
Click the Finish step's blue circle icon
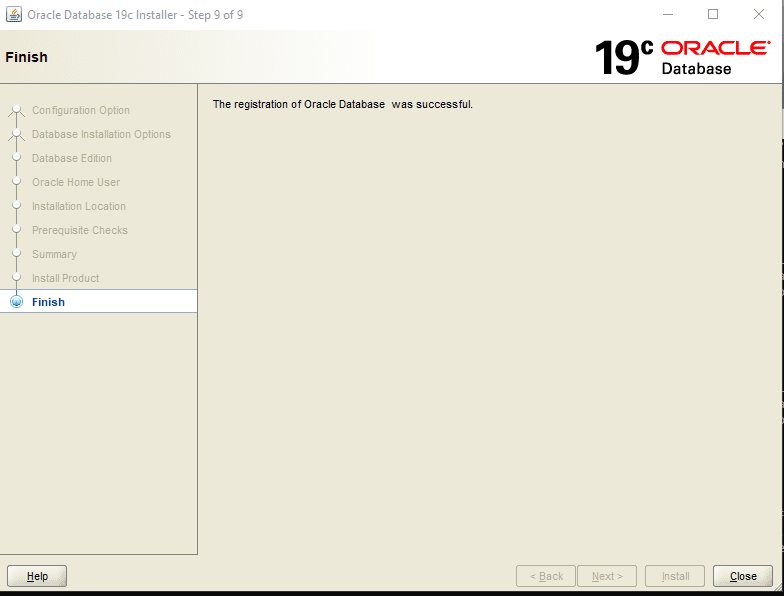[16, 302]
